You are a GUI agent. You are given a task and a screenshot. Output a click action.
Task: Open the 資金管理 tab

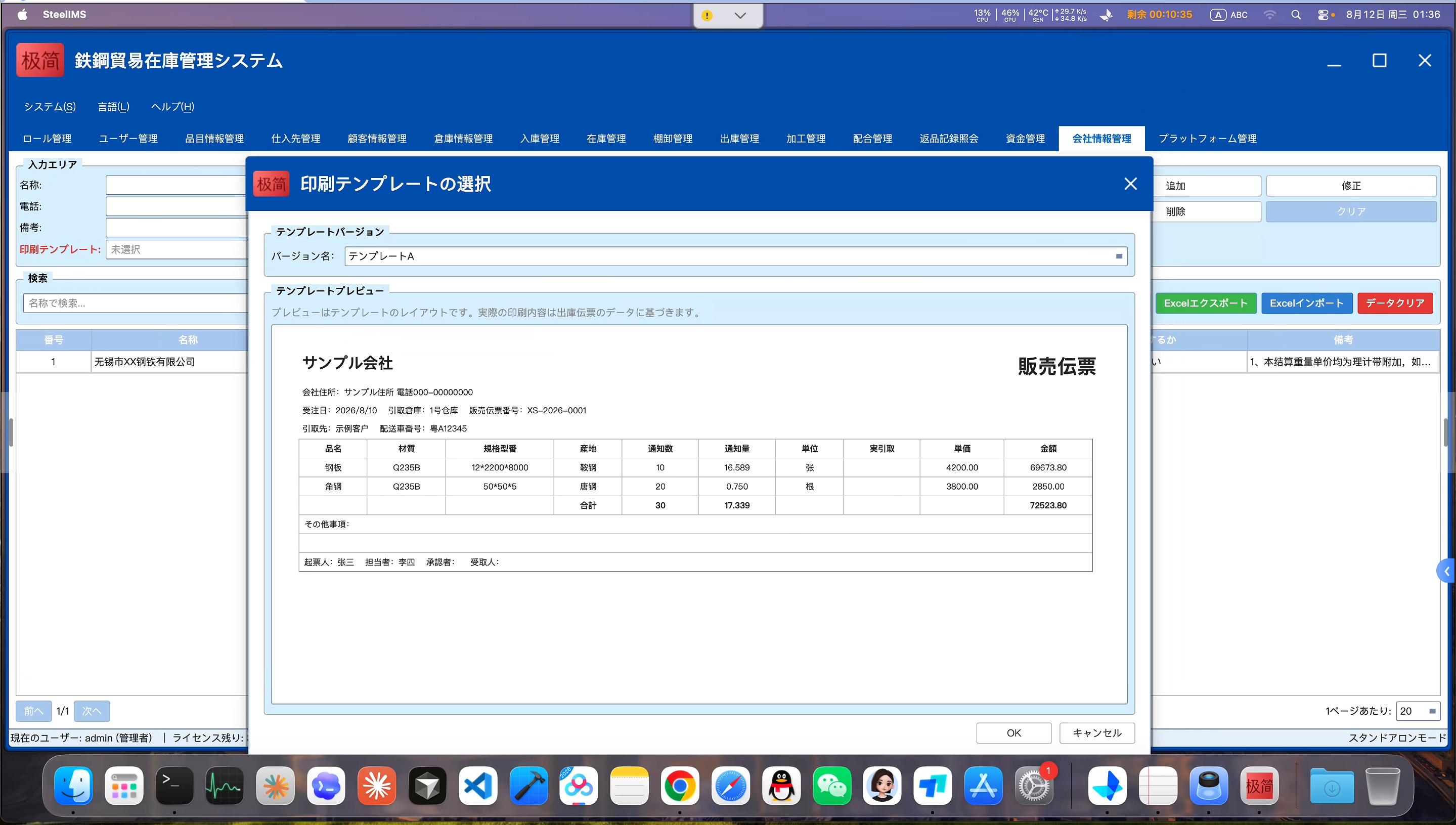pos(1026,138)
